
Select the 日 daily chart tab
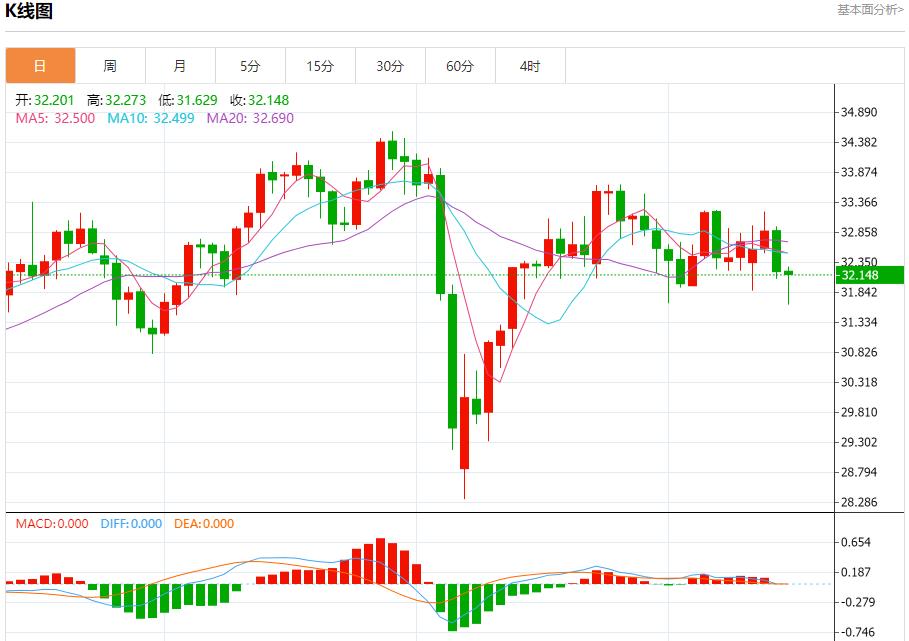click(40, 66)
